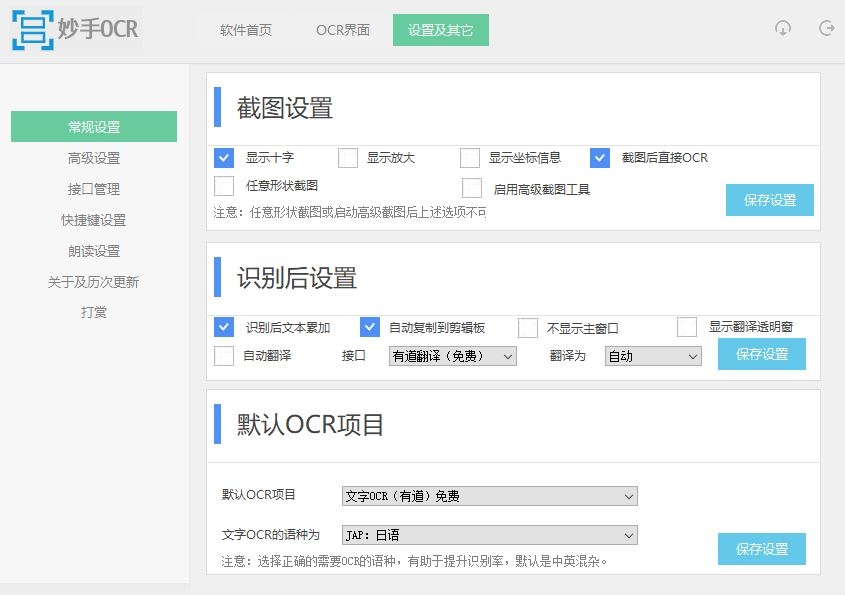Click the 翻译为 label text
Viewport: 845px width, 595px height.
pos(567,356)
